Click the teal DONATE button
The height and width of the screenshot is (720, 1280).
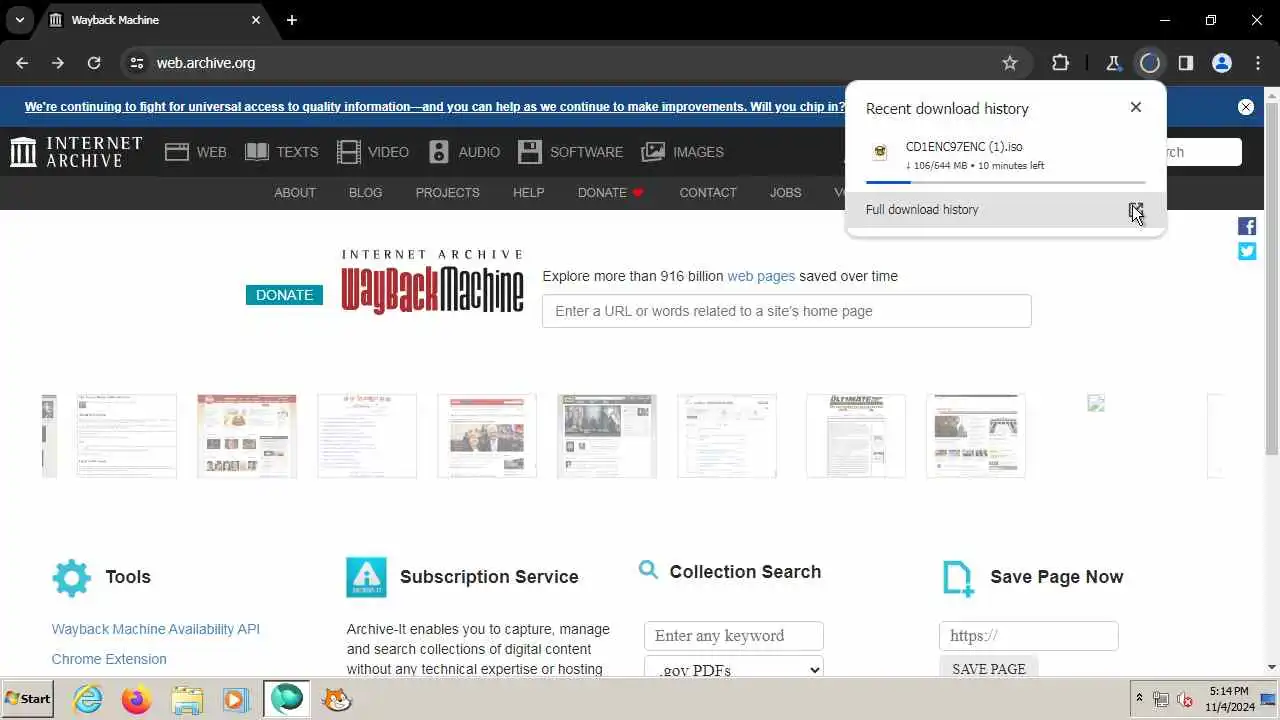(284, 295)
